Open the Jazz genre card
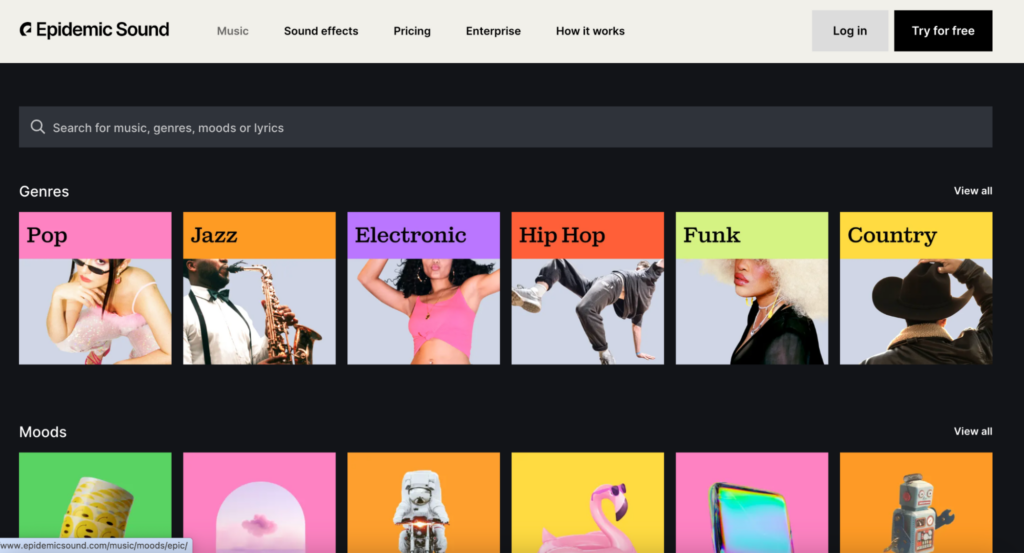The image size is (1024, 553). point(259,288)
